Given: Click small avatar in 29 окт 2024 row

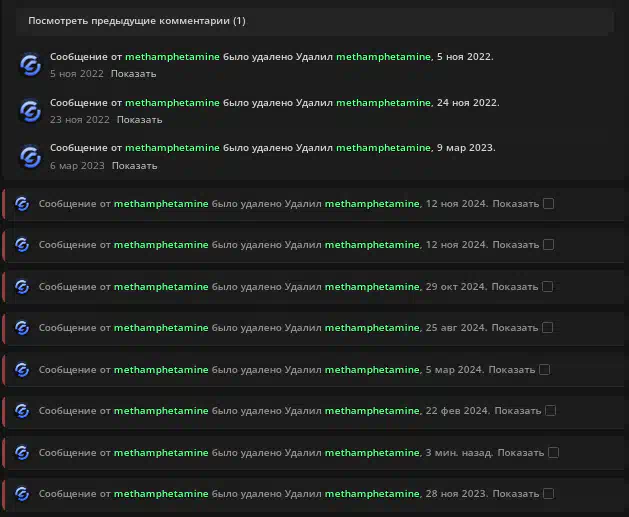Looking at the screenshot, I should tap(22, 287).
